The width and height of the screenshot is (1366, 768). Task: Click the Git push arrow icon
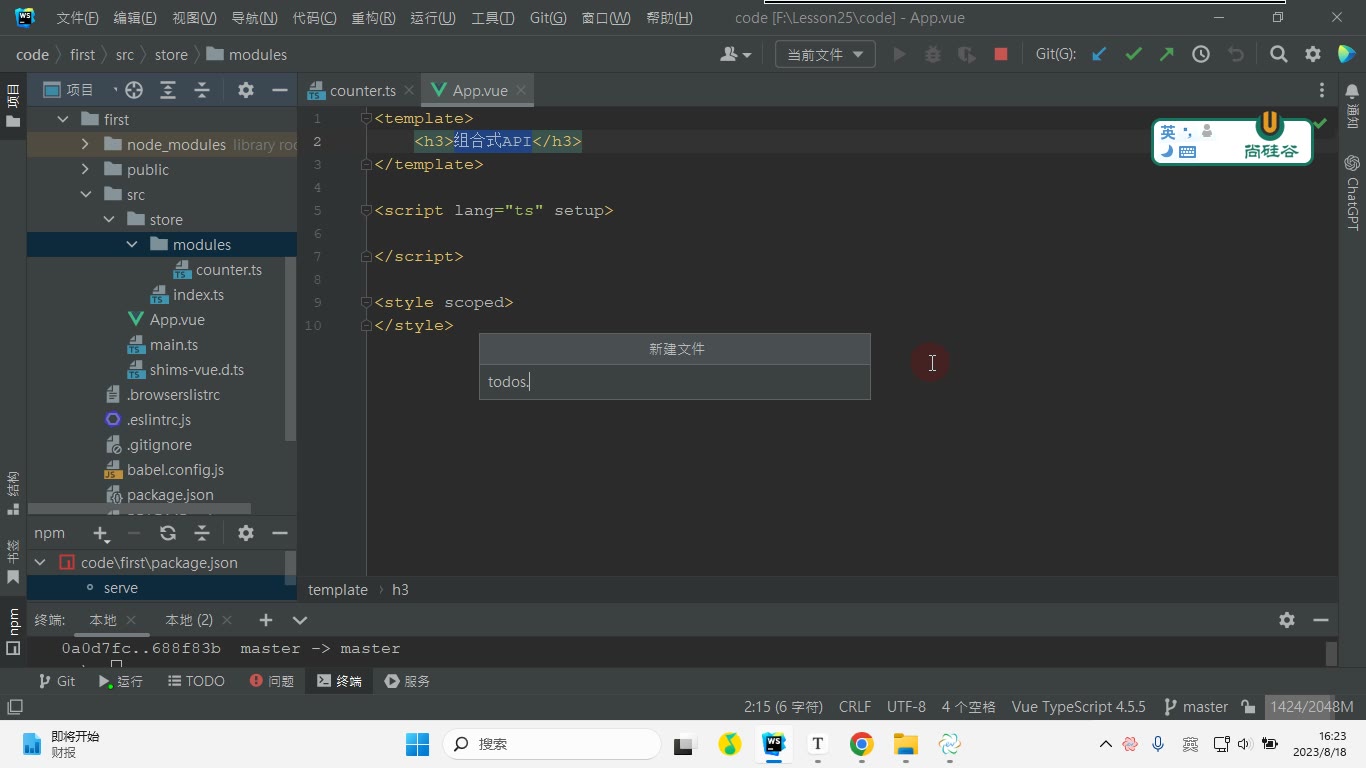[1167, 55]
